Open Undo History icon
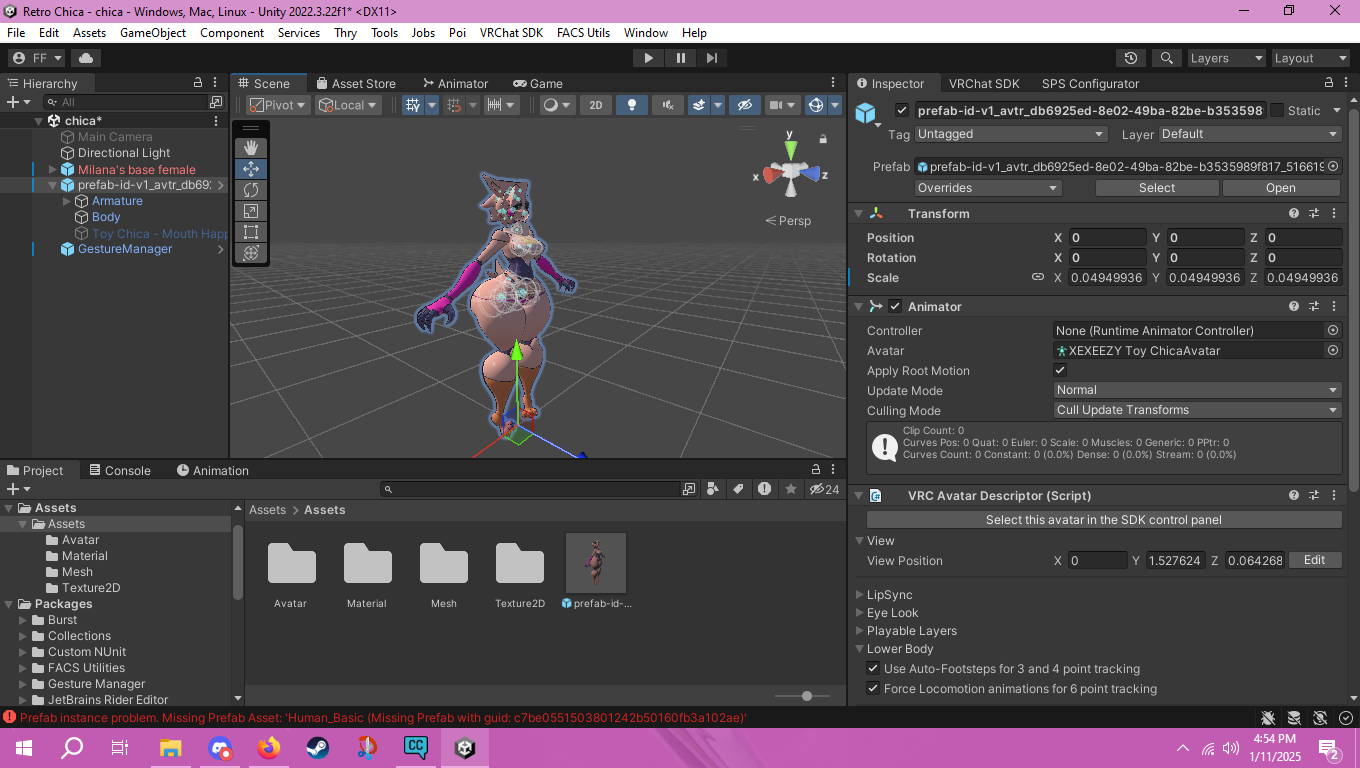This screenshot has height=768, width=1360. (x=1131, y=58)
